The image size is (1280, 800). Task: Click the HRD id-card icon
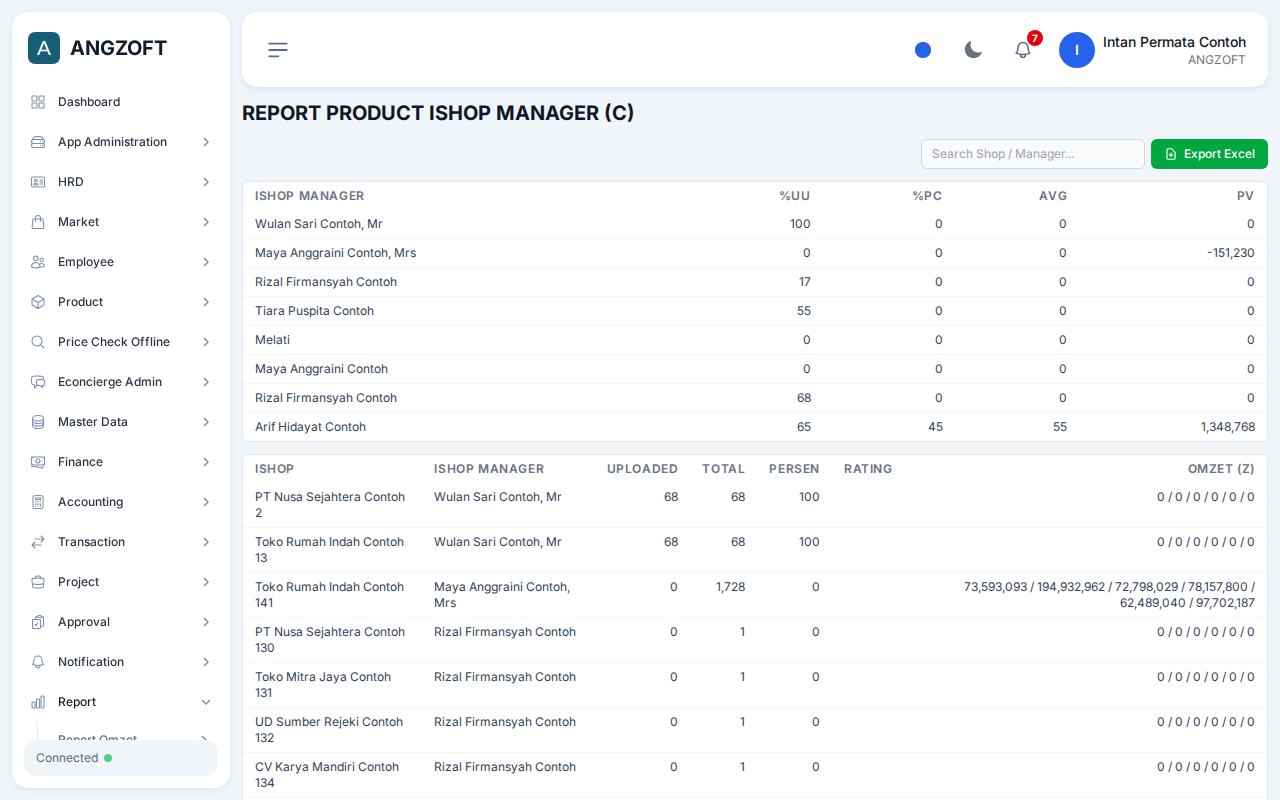click(x=38, y=182)
